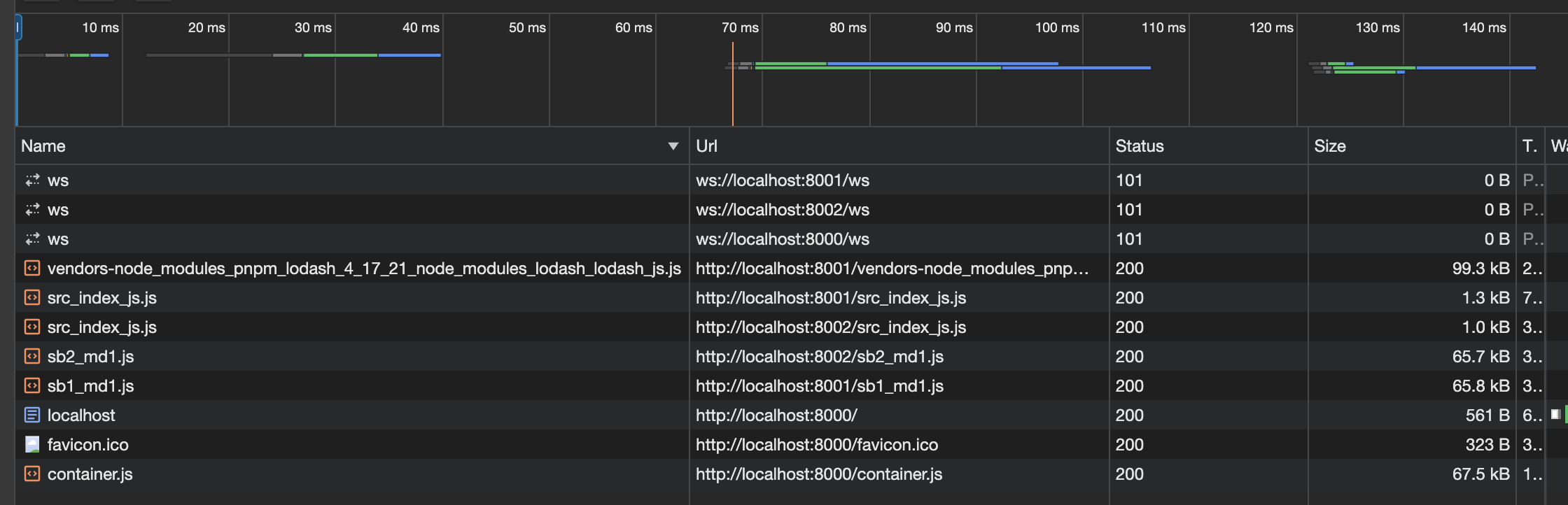Click the WebSocket icon for ws://localhost:8001/ws
The width and height of the screenshot is (1568, 505).
click(32, 180)
